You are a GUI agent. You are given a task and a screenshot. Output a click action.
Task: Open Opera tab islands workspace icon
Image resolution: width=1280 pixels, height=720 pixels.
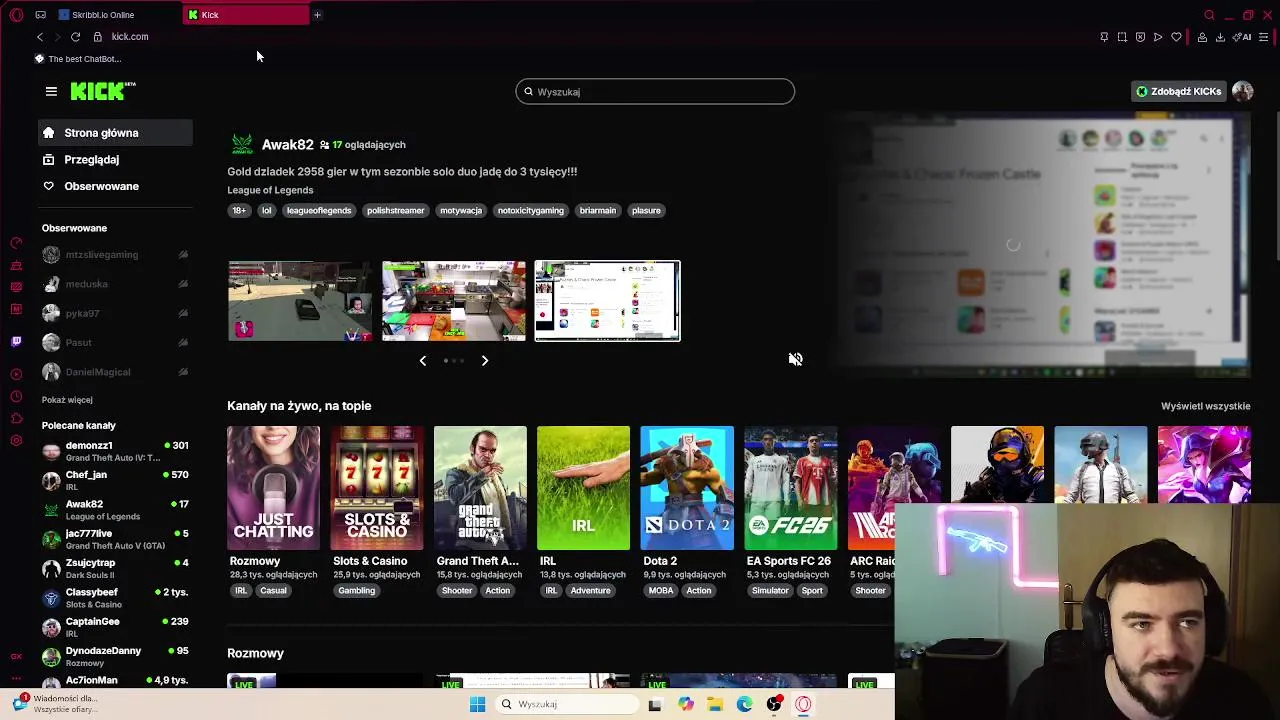coord(40,15)
